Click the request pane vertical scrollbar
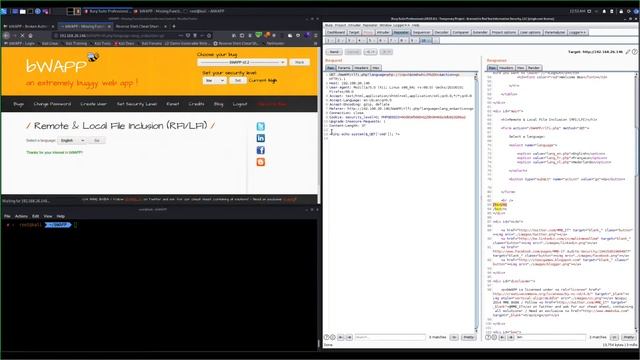640x360 pixels. [x=476, y=202]
